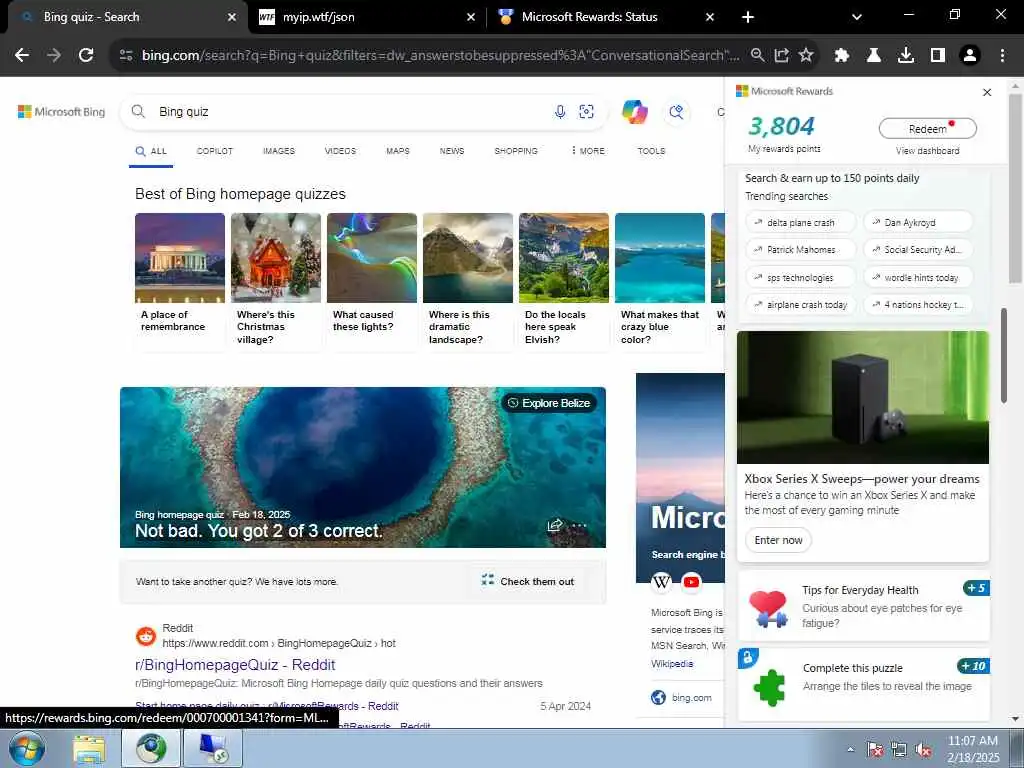Open the View dashboard link
The image size is (1024, 768).
927,151
